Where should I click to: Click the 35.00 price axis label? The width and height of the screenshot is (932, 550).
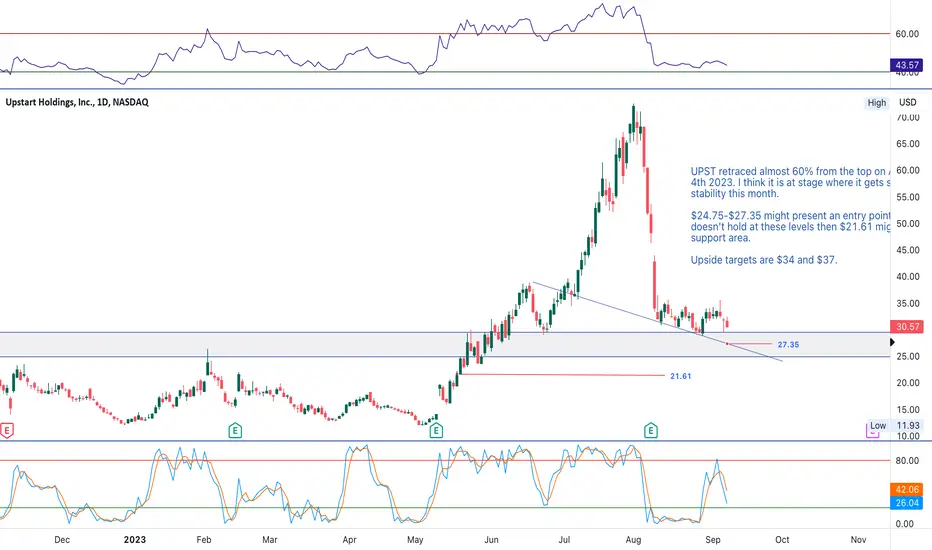908,303
